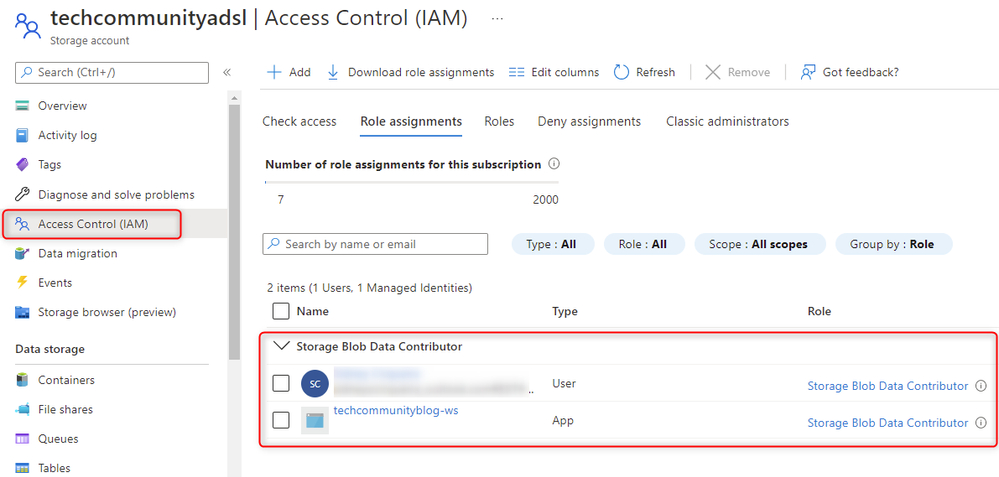Click the Queues icon
This screenshot has width=999, height=477.
coord(22,439)
